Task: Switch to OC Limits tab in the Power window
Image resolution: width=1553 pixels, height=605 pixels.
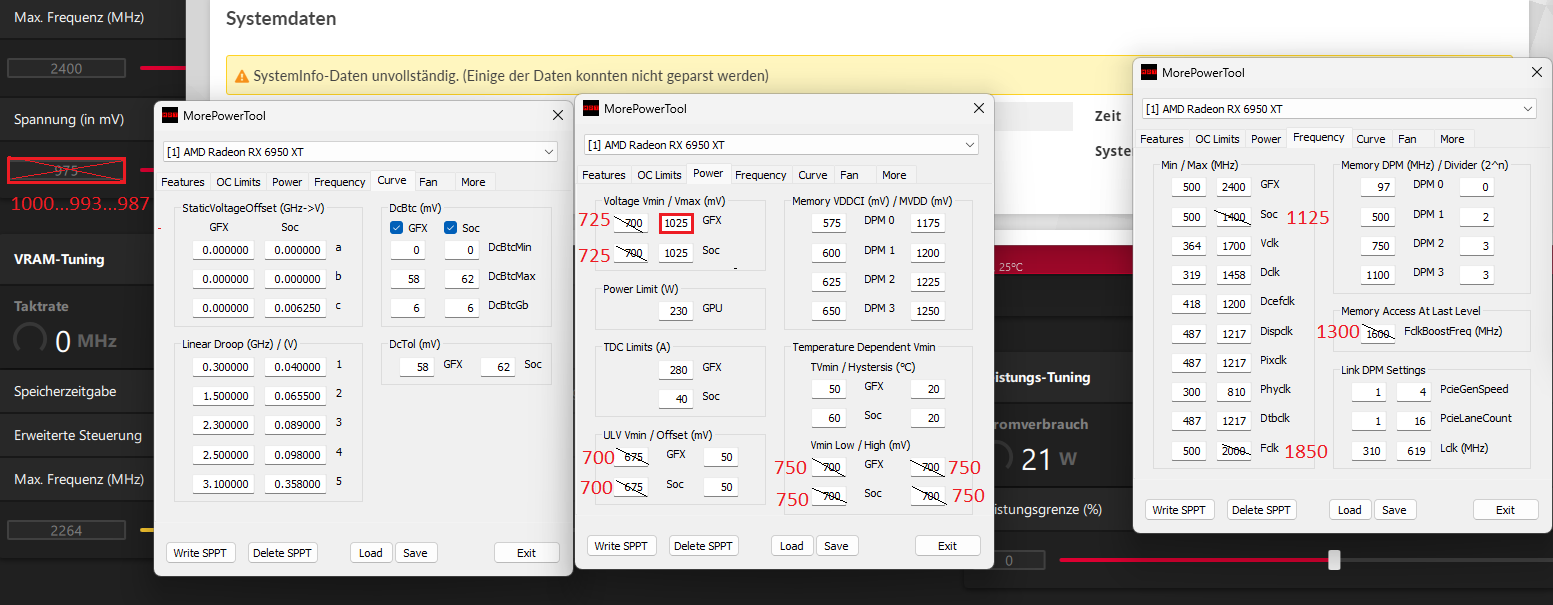Action: click(x=659, y=175)
